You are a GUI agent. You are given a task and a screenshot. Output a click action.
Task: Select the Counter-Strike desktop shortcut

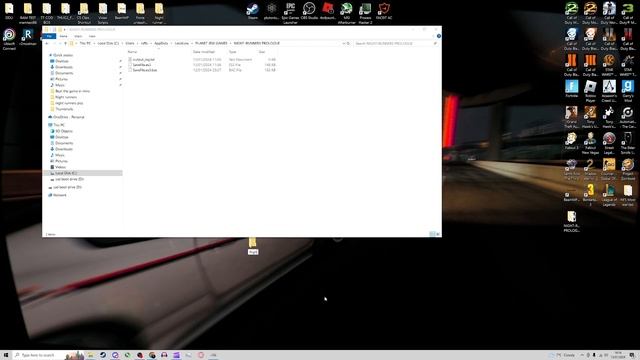pos(609,169)
